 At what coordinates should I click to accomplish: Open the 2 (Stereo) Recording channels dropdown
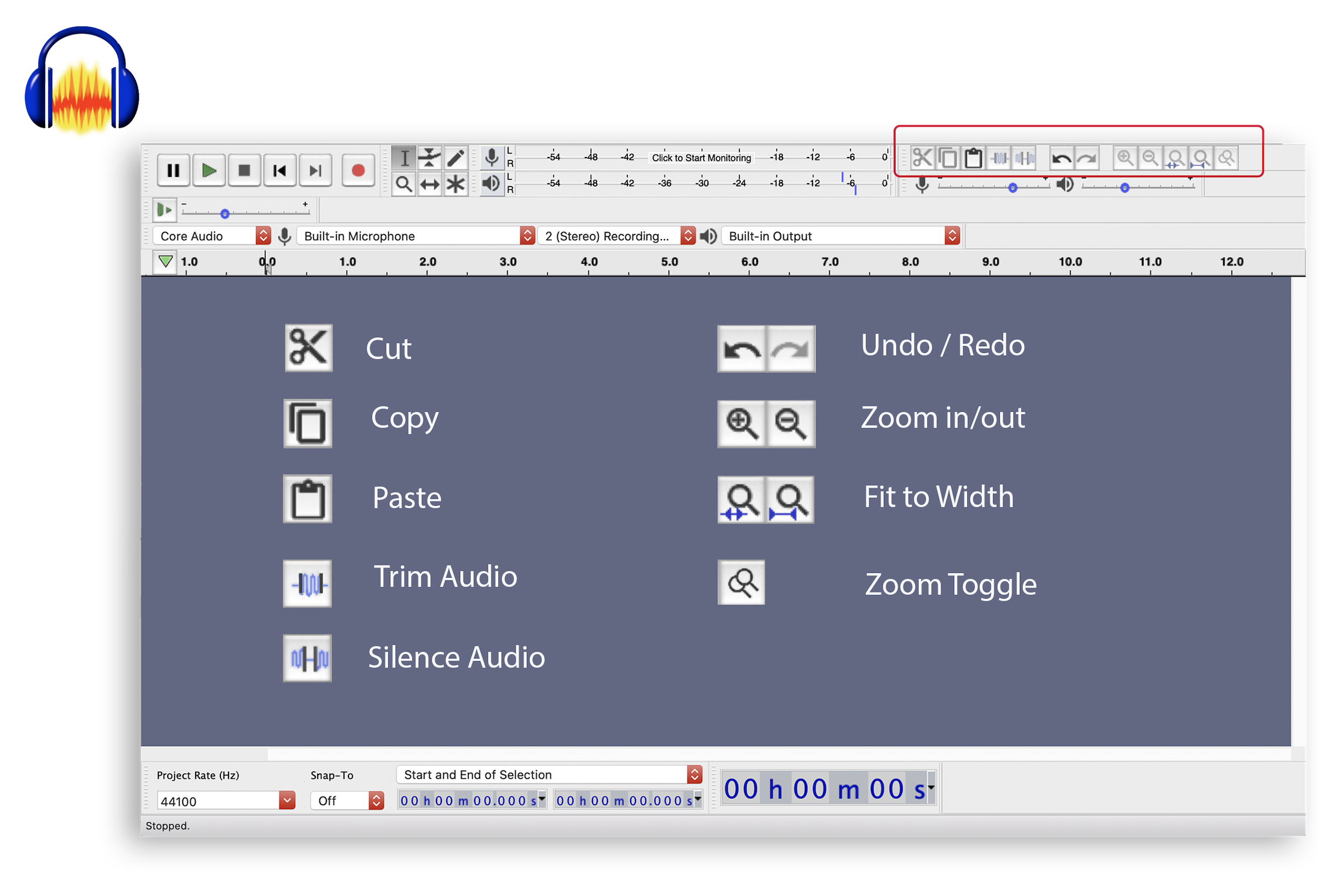pos(617,236)
